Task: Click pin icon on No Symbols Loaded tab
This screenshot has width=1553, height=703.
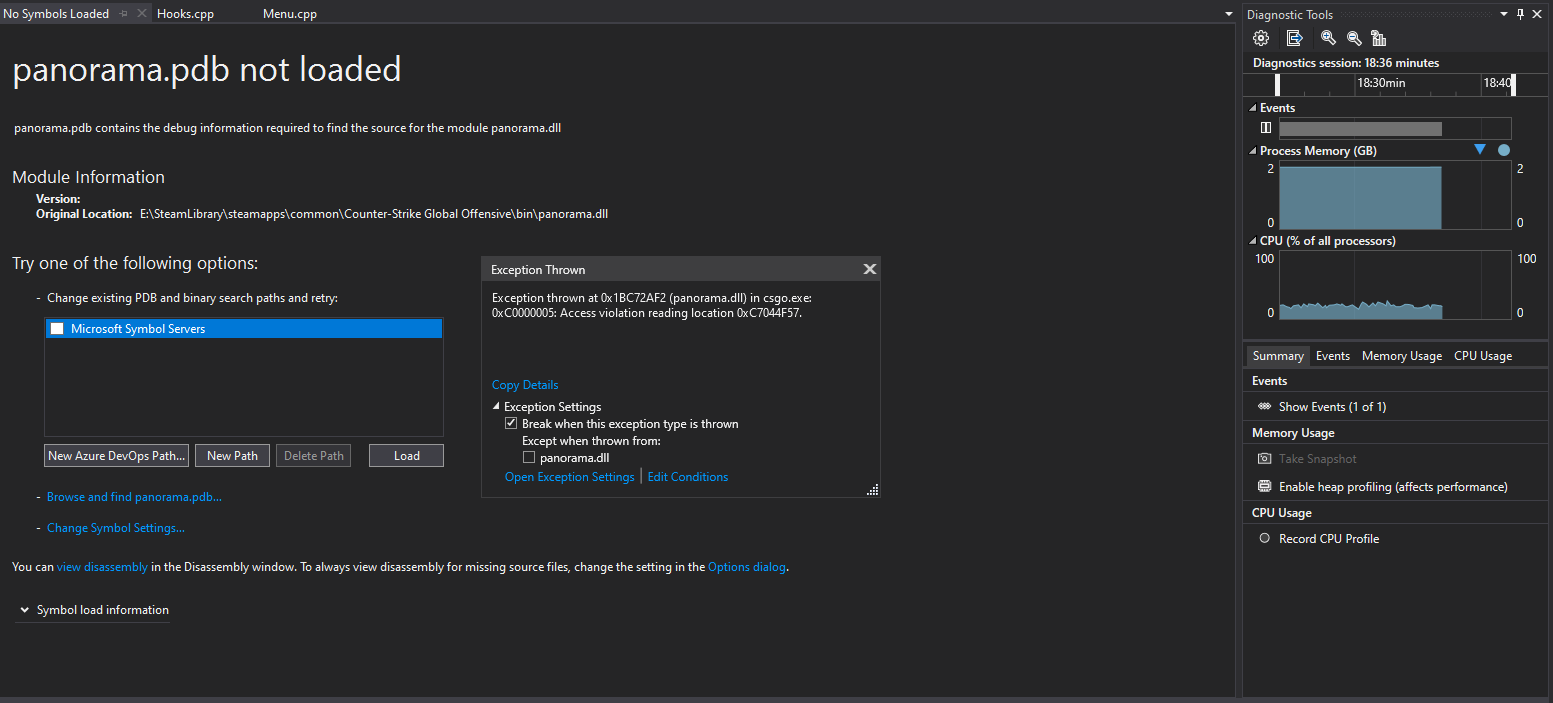Action: 123,14
